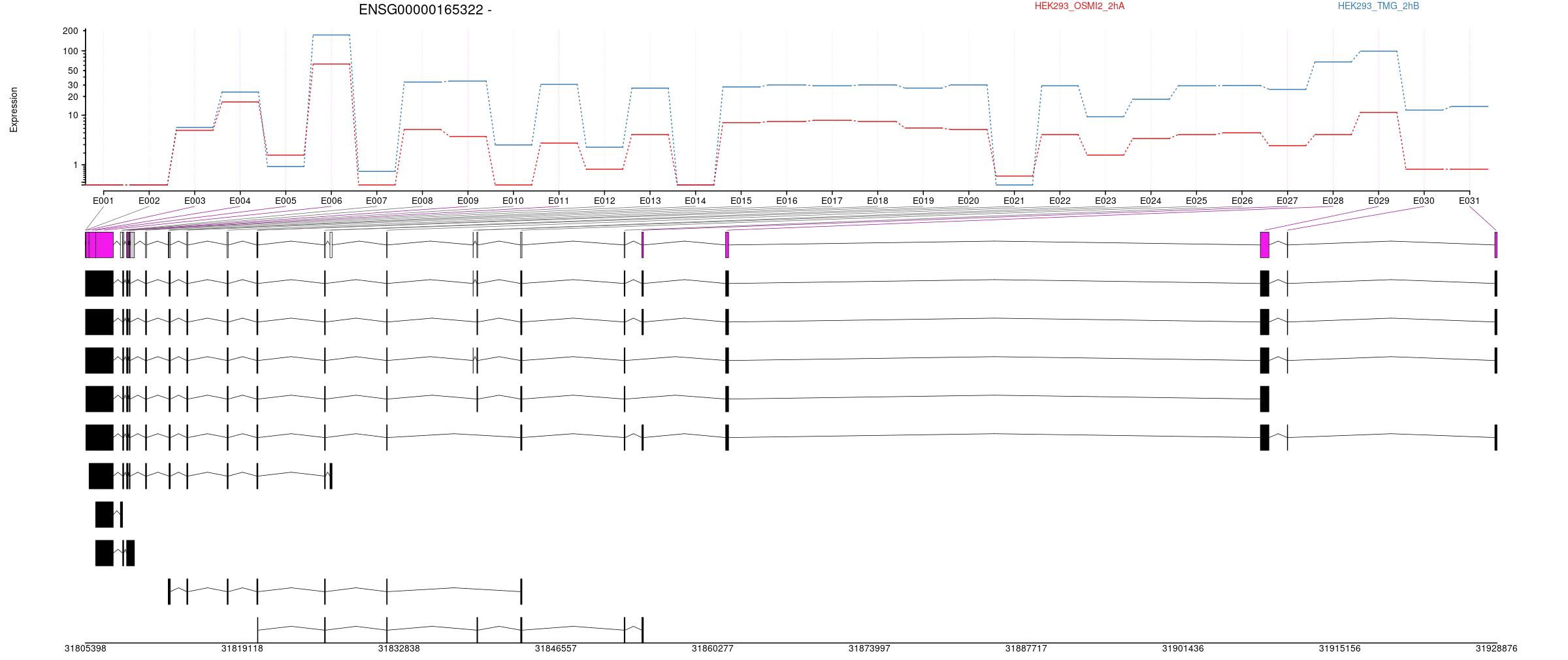The image size is (1568, 660).
Task: Click exon label E025
Action: coord(1196,201)
